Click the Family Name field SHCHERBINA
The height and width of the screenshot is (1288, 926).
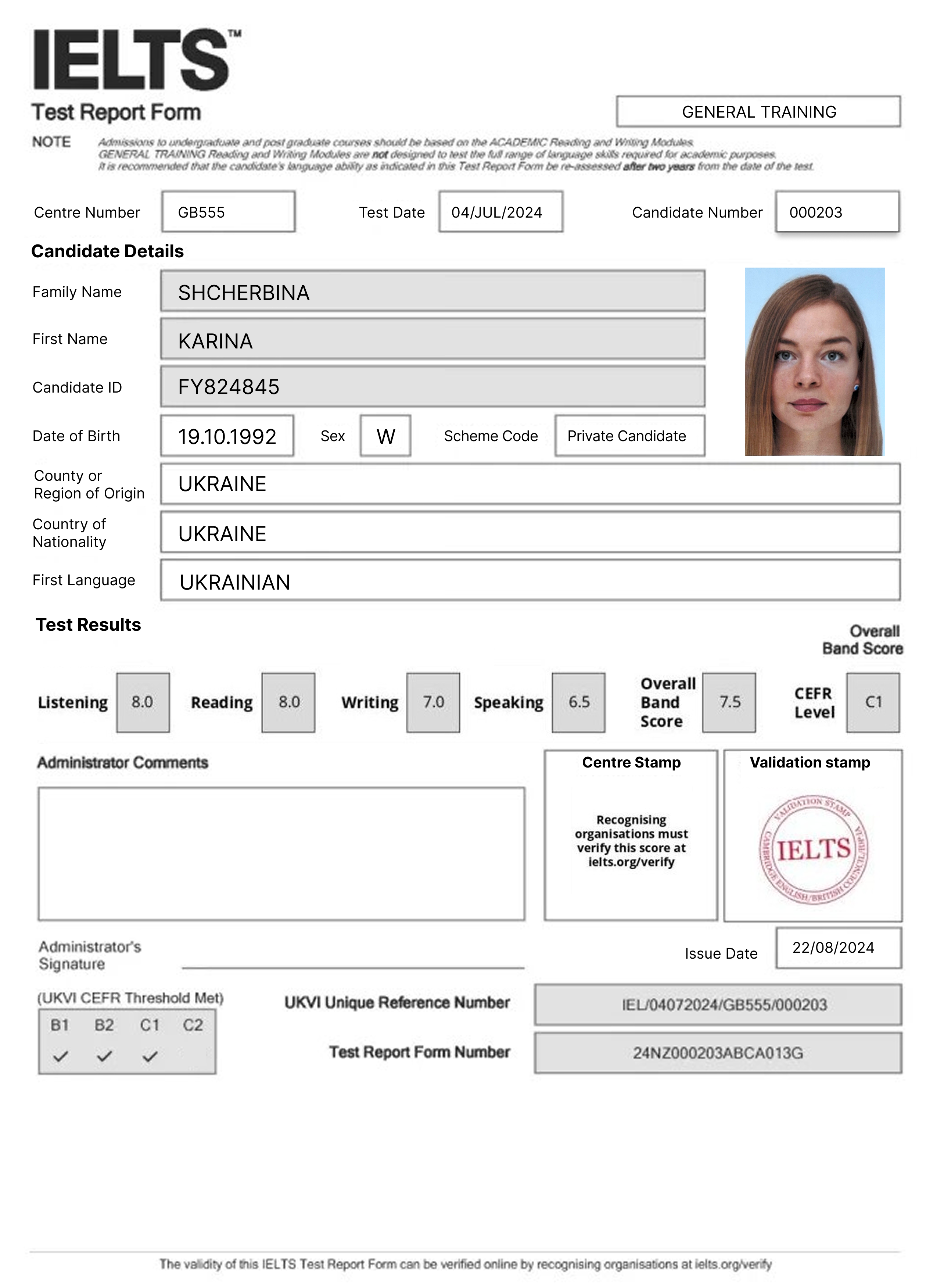click(432, 291)
